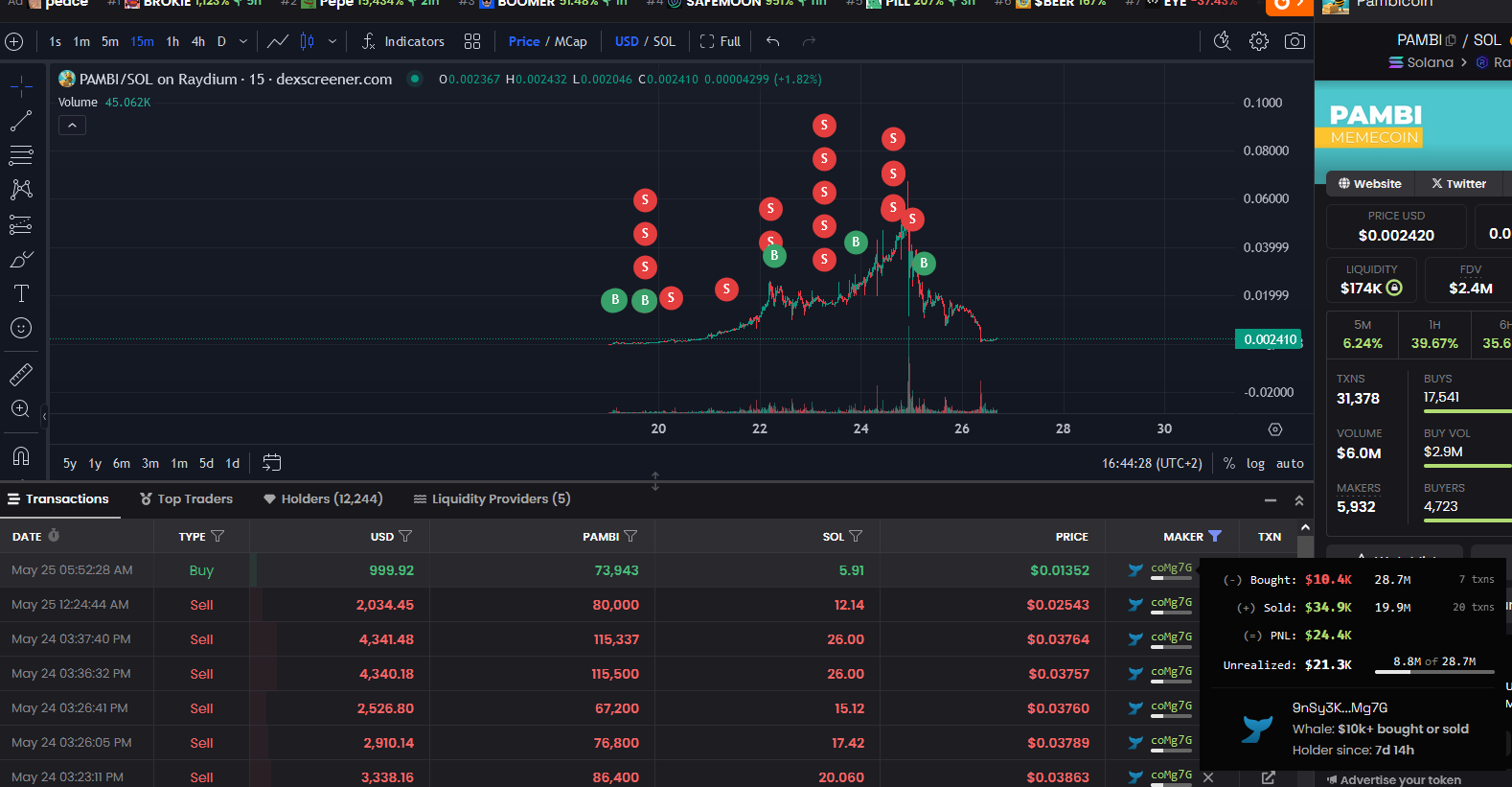
Task: Select the candlestick chart style icon
Action: [x=307, y=41]
